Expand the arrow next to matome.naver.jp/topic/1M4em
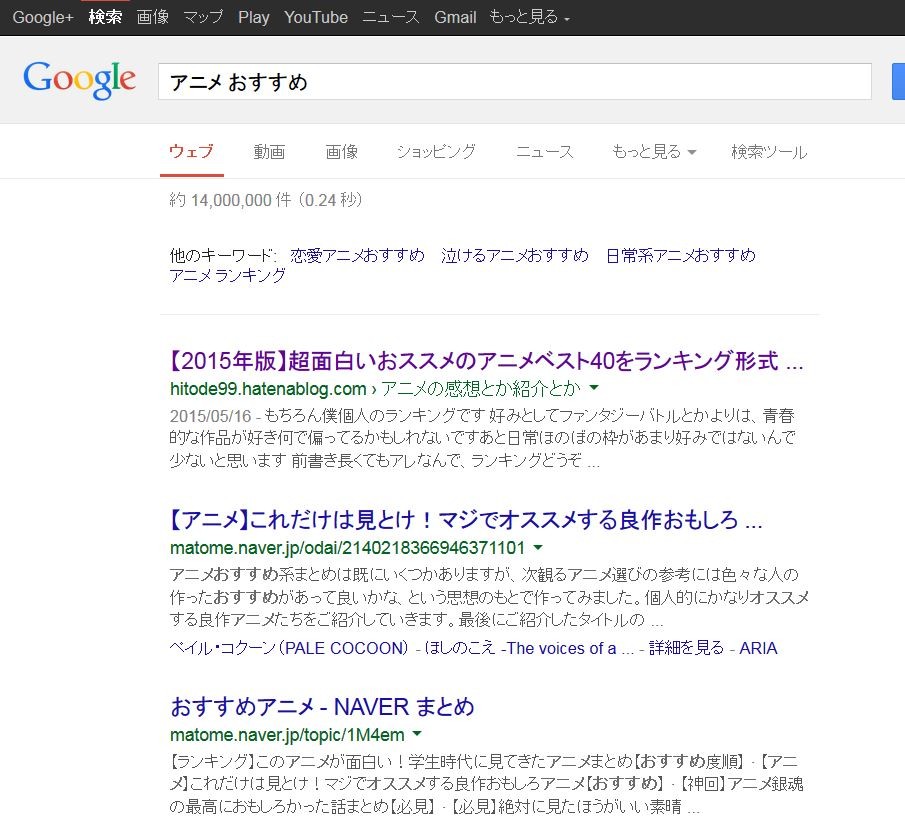This screenshot has height=835, width=905. click(417, 734)
